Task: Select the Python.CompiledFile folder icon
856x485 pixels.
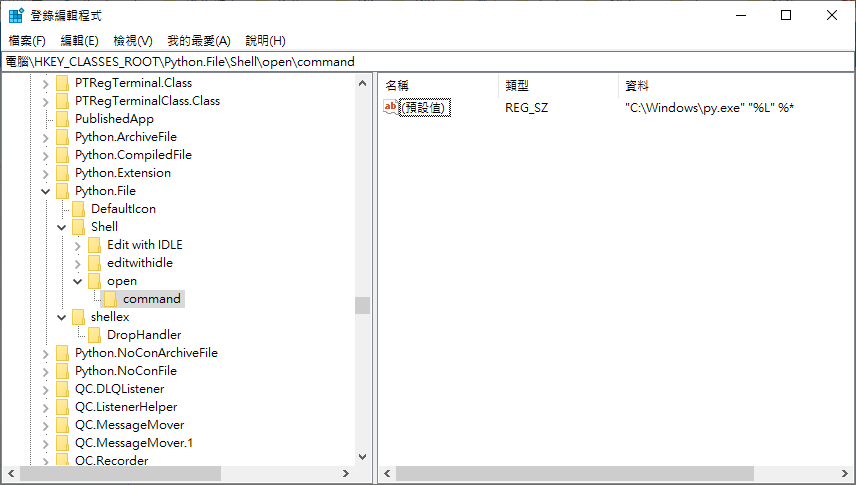Action: pos(63,155)
